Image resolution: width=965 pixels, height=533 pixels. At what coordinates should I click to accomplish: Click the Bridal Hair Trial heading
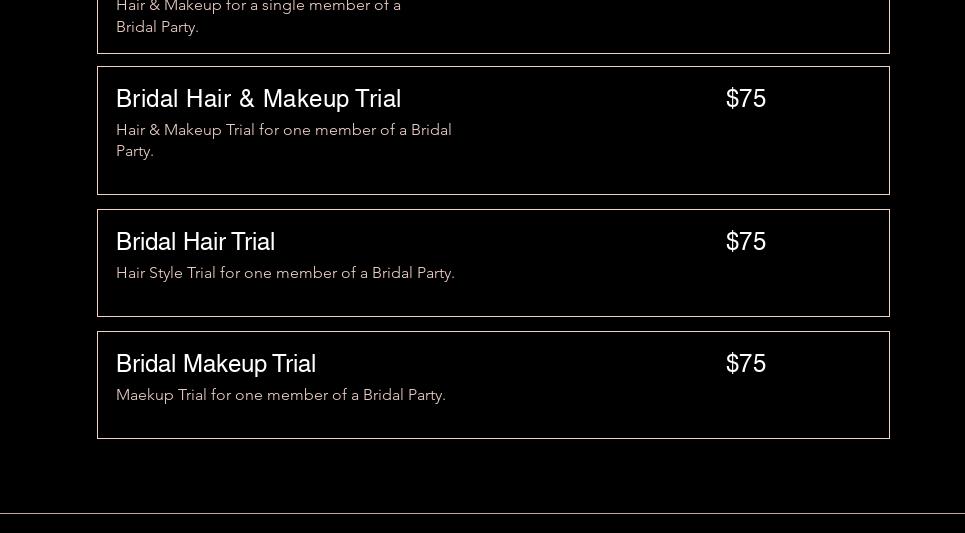click(195, 242)
